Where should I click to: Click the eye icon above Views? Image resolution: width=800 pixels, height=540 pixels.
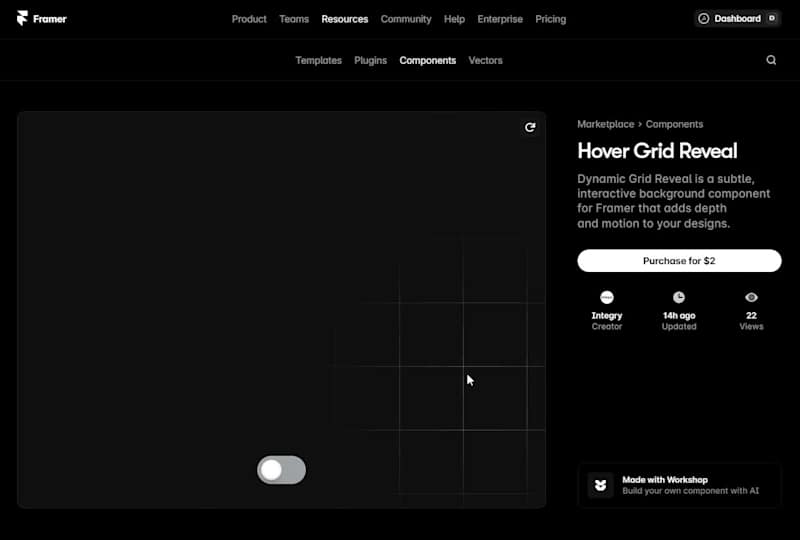click(751, 297)
